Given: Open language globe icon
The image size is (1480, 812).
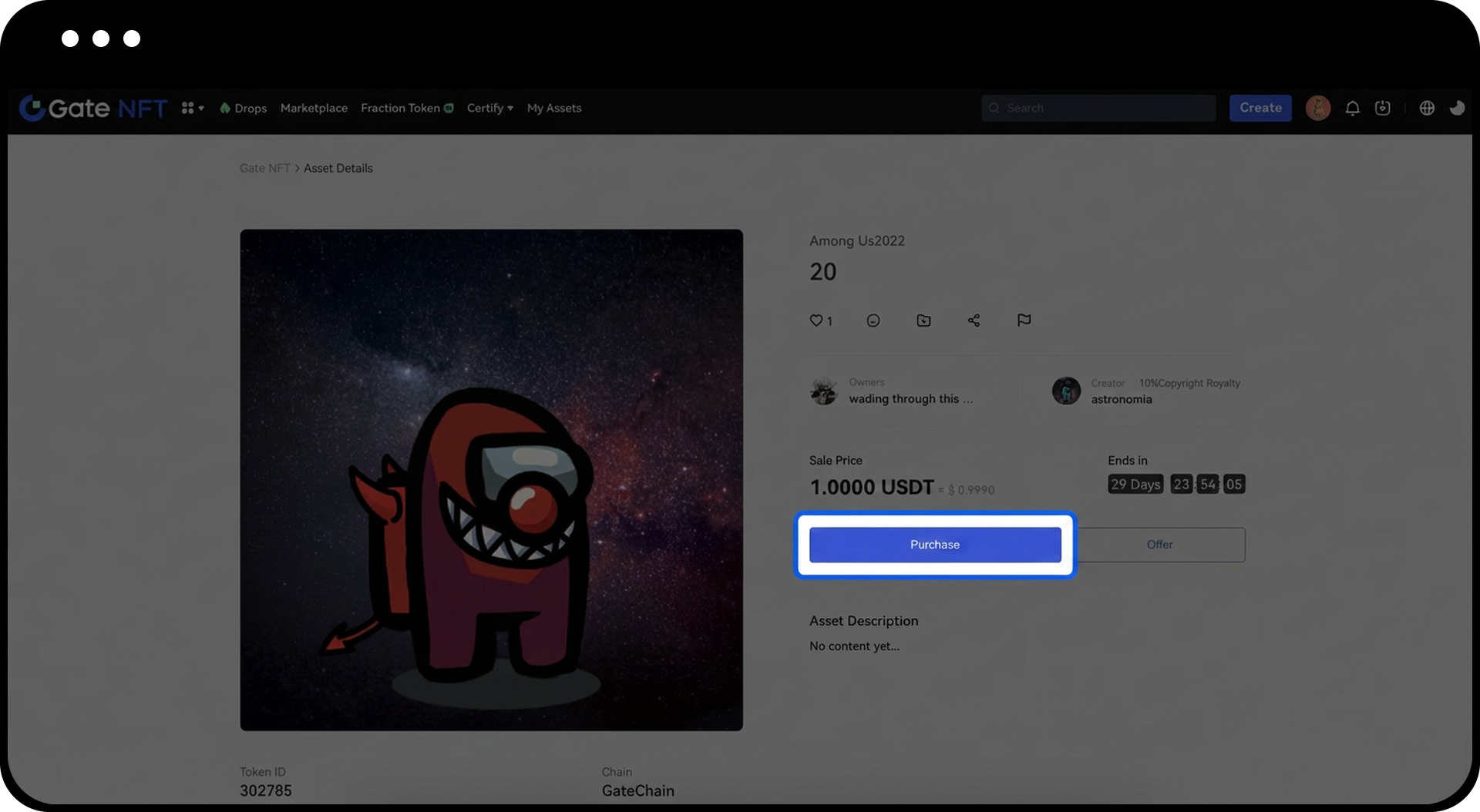Looking at the screenshot, I should pos(1427,109).
